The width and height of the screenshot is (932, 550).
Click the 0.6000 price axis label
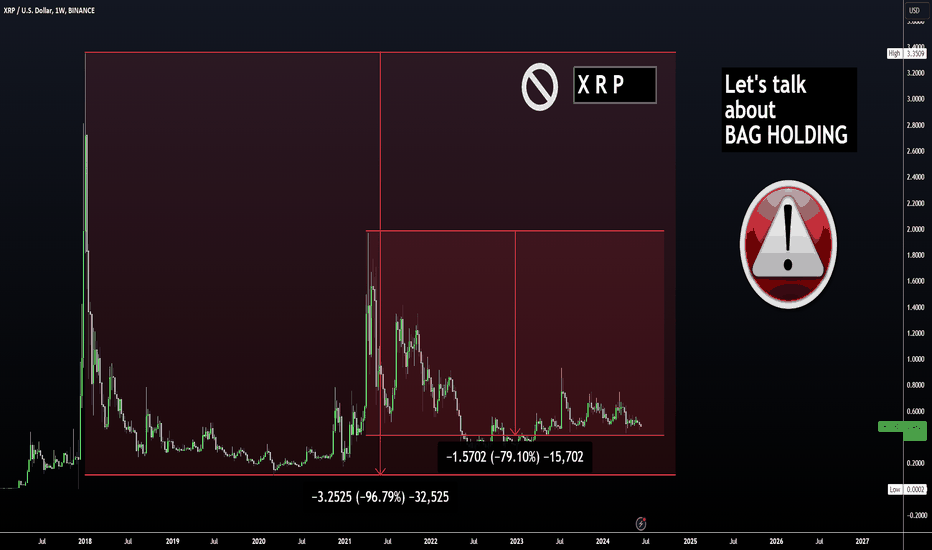coord(915,411)
